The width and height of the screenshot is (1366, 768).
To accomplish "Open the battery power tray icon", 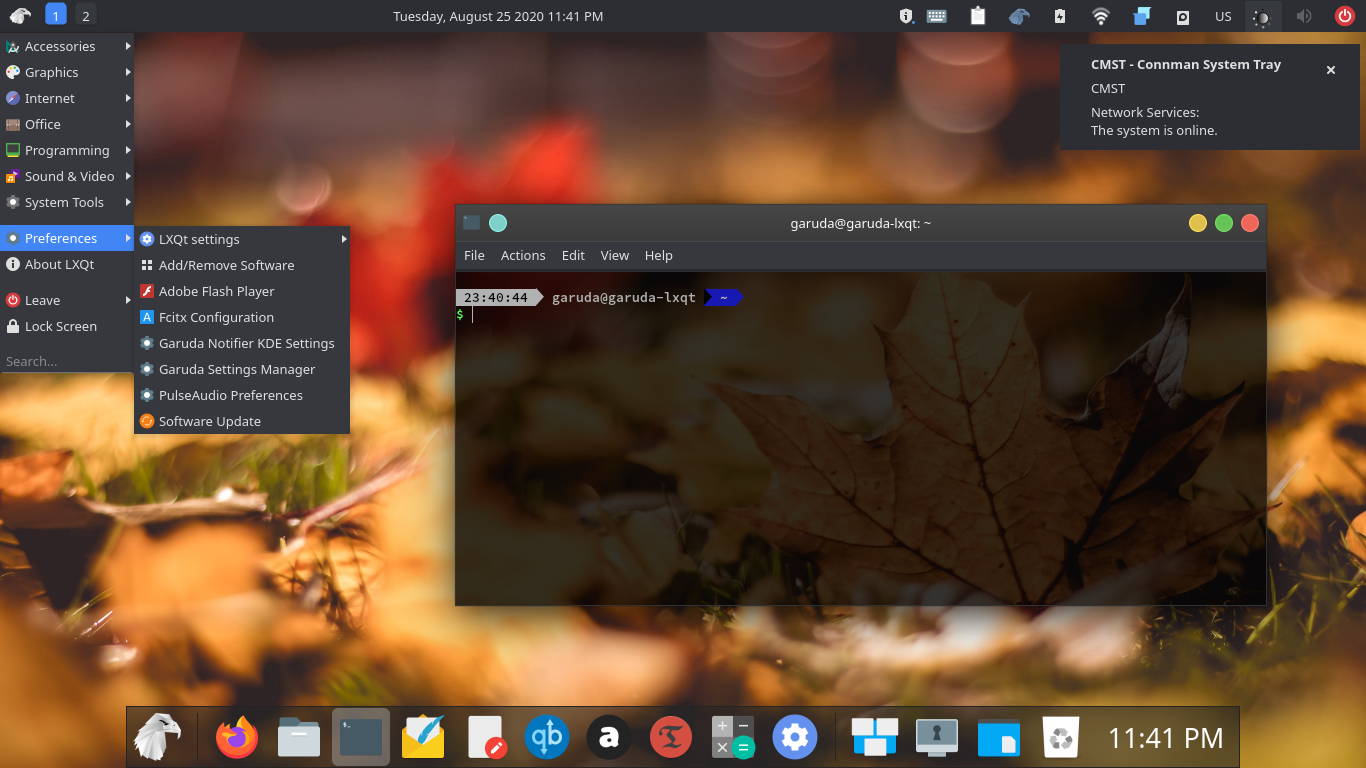I will [x=1060, y=16].
